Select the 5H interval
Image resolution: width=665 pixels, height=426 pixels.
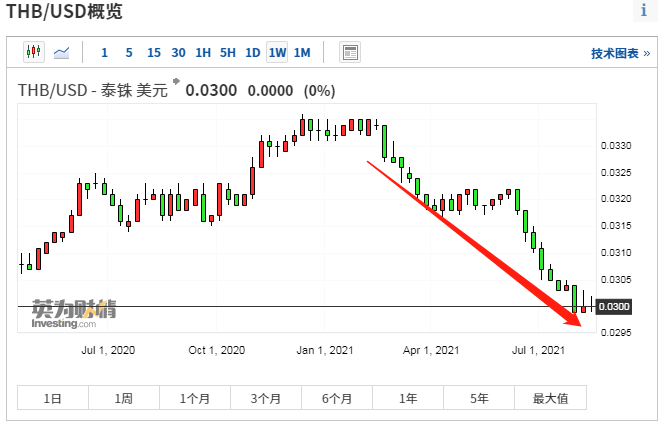[228, 53]
